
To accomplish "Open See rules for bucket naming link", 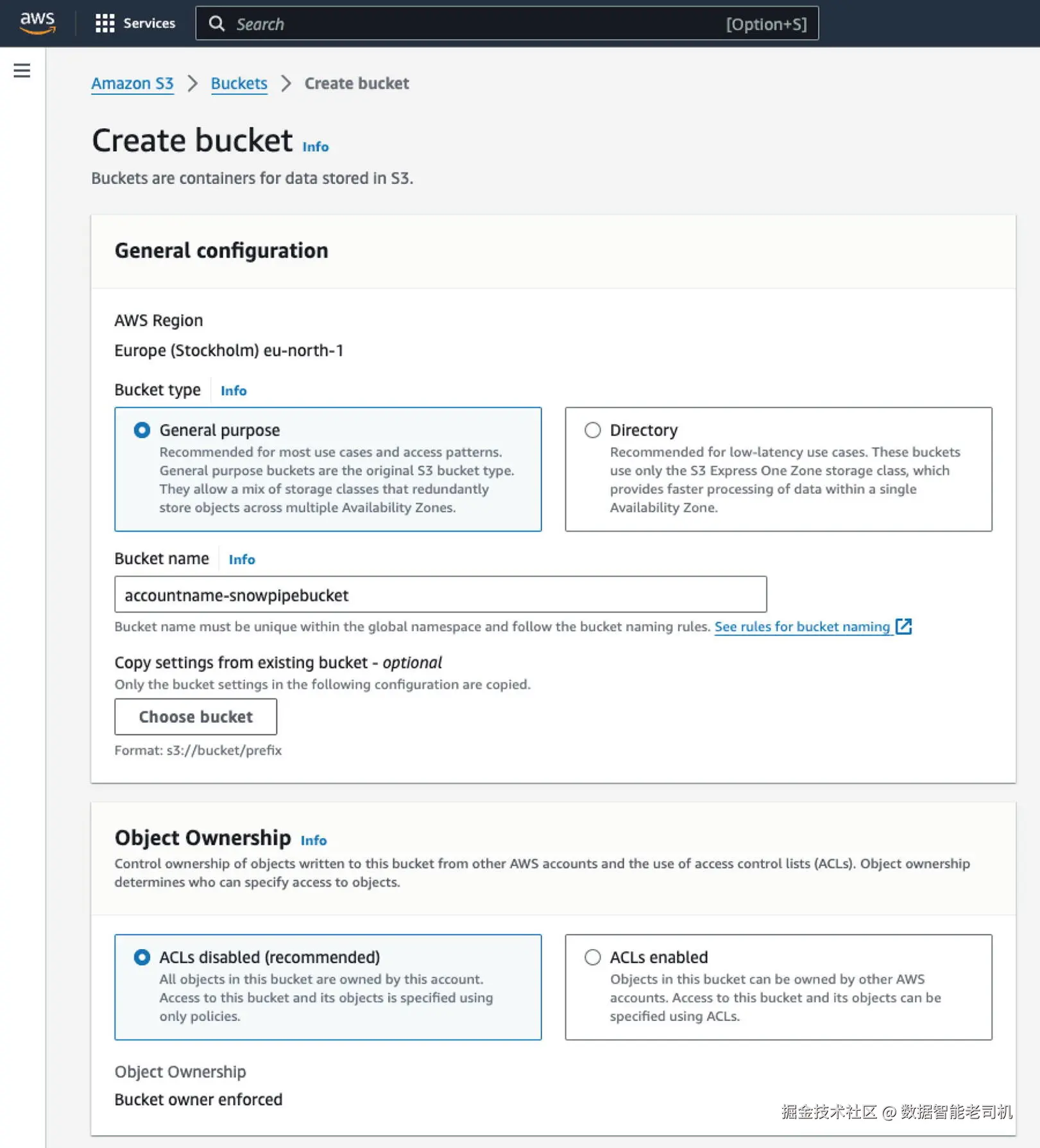I will (x=802, y=627).
